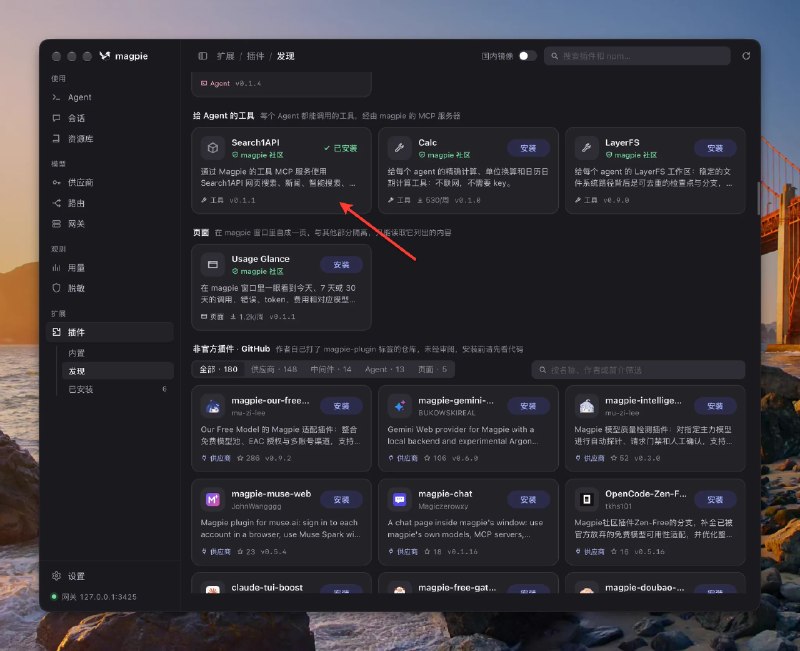Viewport: 800px width, 651px height.
Task: Click author mu-zi-lee under magpie-our-free
Action: (x=248, y=413)
